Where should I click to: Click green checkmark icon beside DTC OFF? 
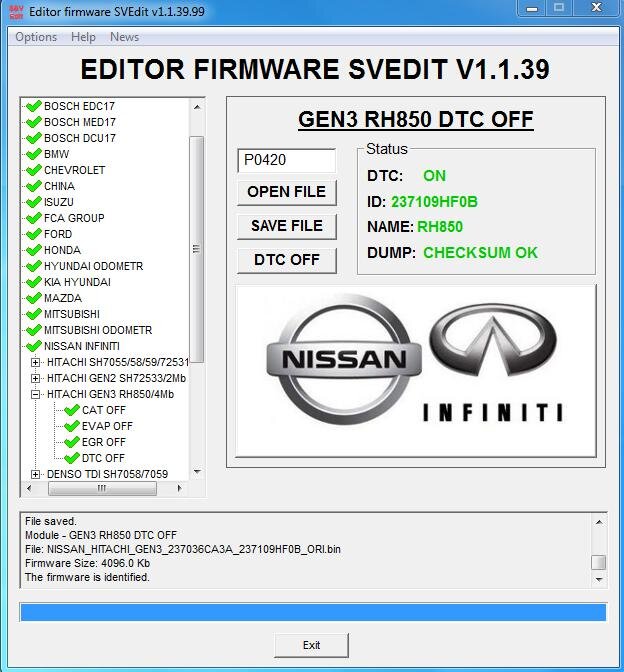pos(72,458)
